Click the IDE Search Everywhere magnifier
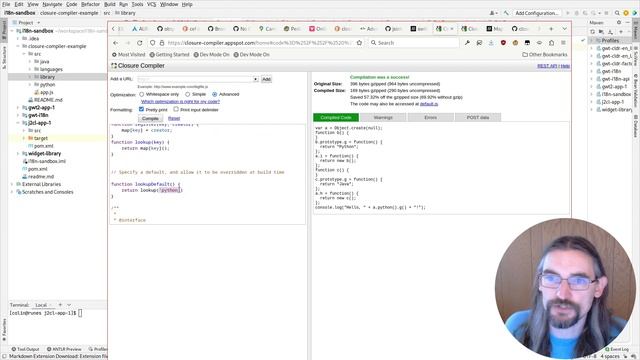This screenshot has height=360, width=640. coord(617,13)
